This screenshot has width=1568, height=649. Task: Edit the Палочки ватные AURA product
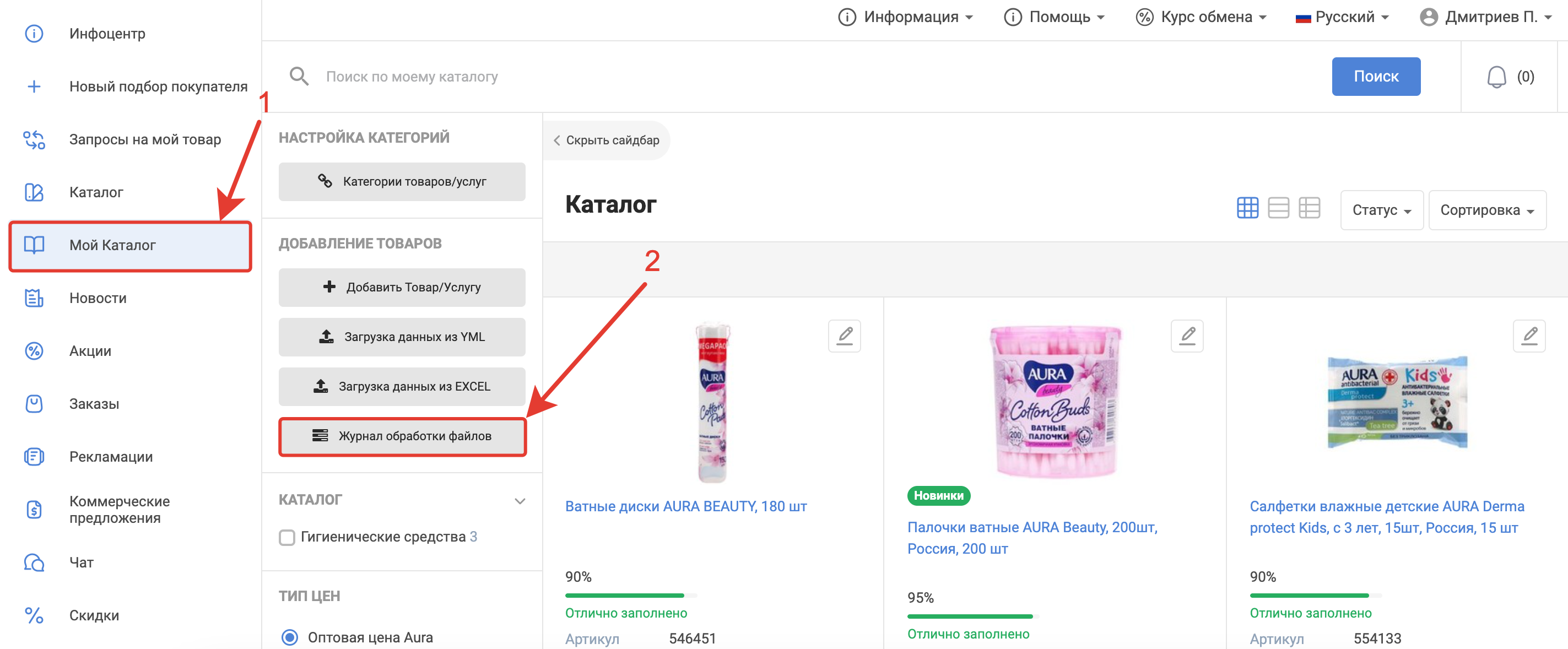(x=1186, y=336)
